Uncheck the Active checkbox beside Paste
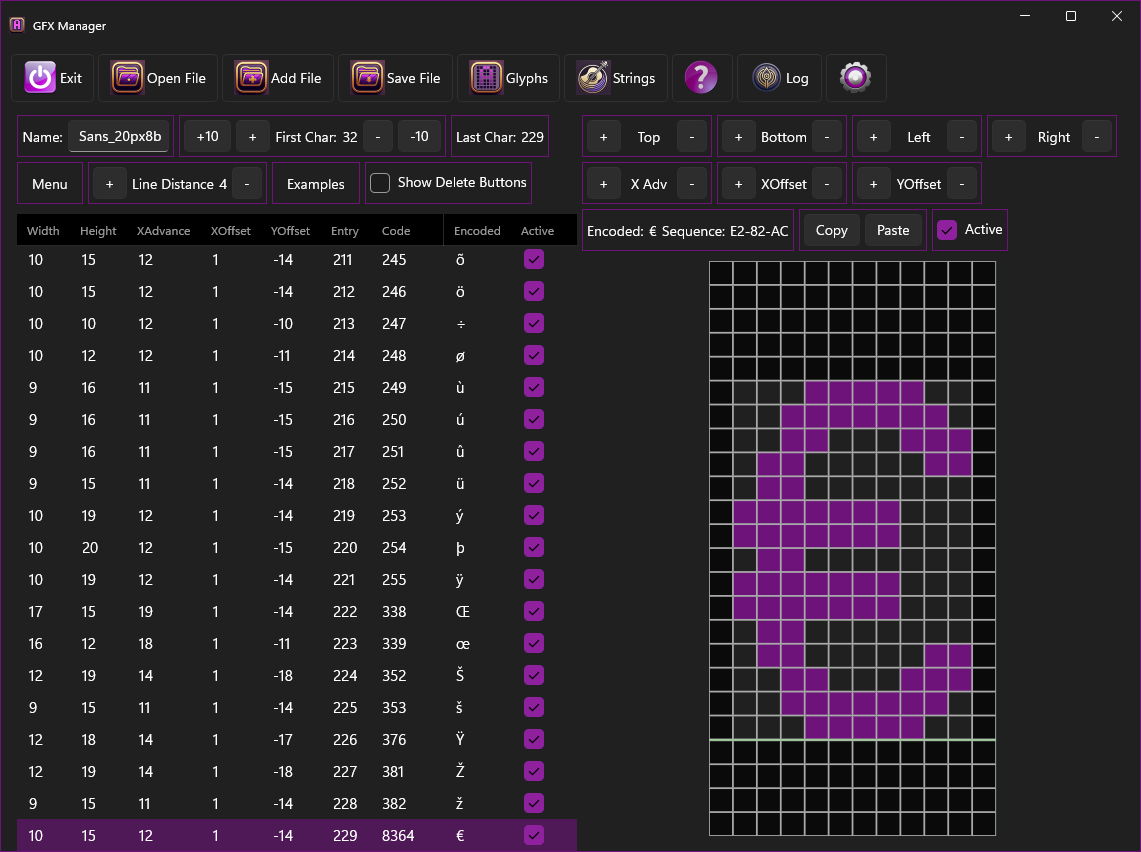Image resolution: width=1141 pixels, height=852 pixels. (x=947, y=230)
